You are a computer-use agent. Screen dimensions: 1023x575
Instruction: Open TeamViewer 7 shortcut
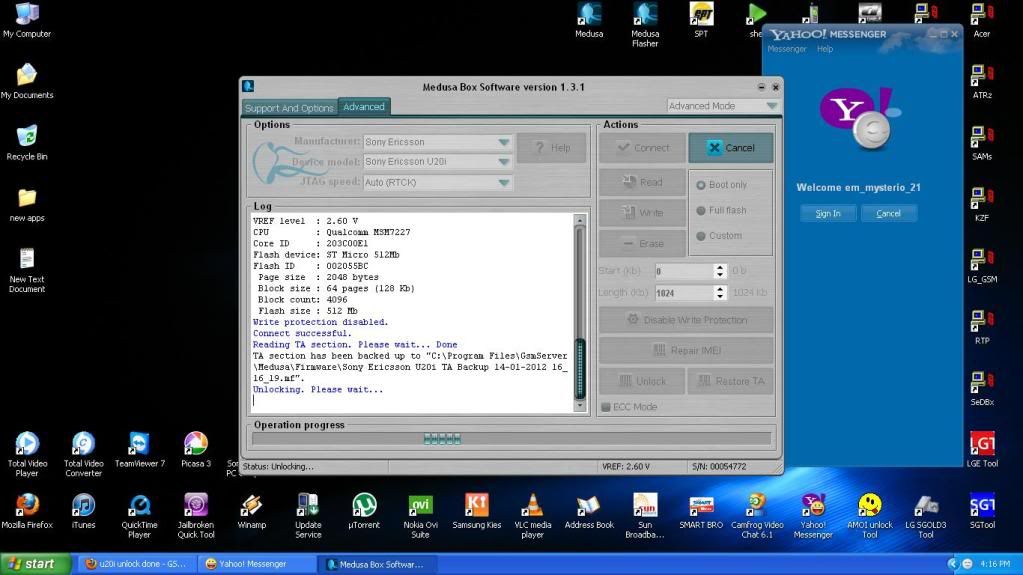tap(140, 450)
